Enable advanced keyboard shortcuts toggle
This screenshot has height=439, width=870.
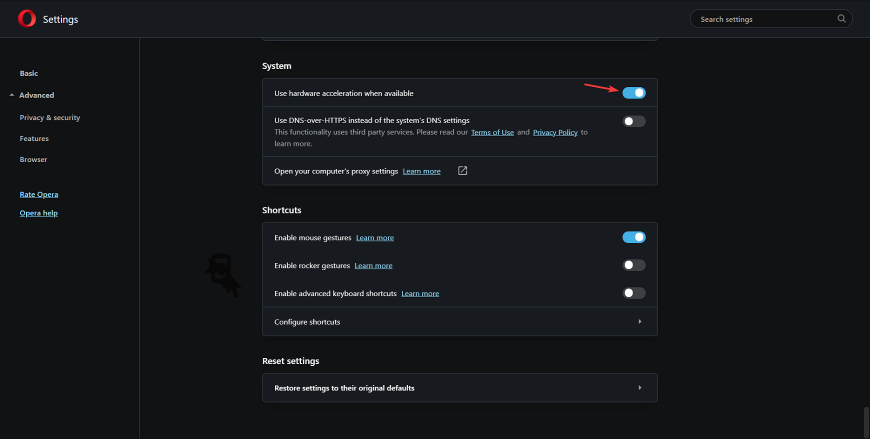pyautogui.click(x=634, y=293)
